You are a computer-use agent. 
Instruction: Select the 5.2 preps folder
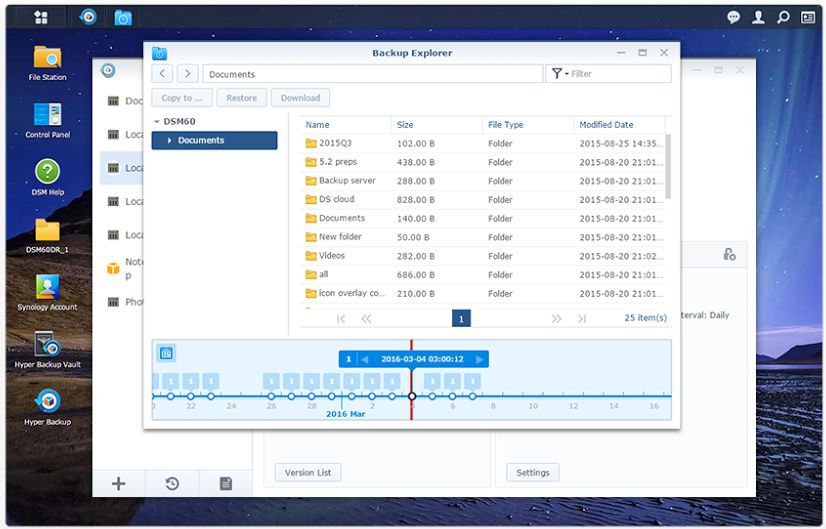coord(483,162)
